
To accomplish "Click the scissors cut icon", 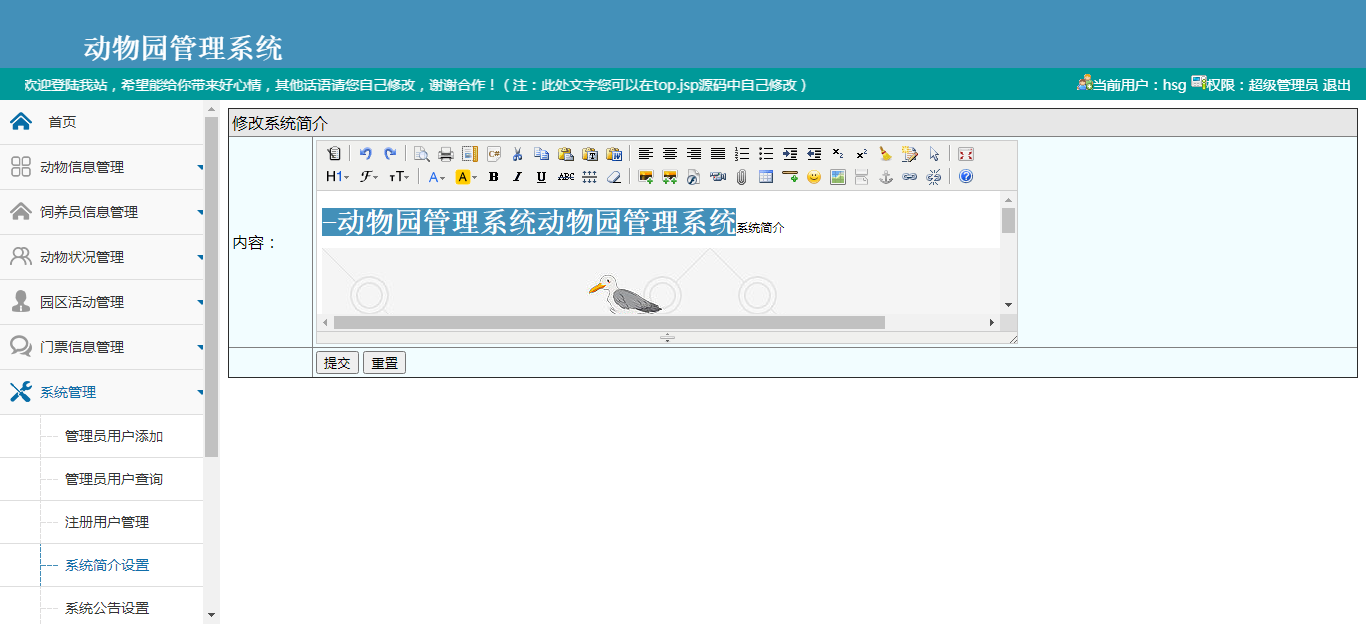I will tap(517, 154).
